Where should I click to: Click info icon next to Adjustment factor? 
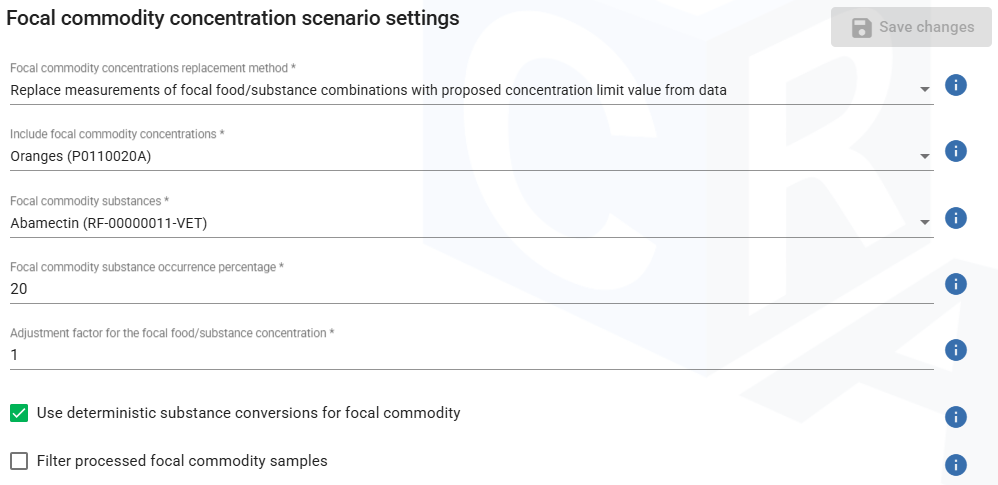click(955, 350)
